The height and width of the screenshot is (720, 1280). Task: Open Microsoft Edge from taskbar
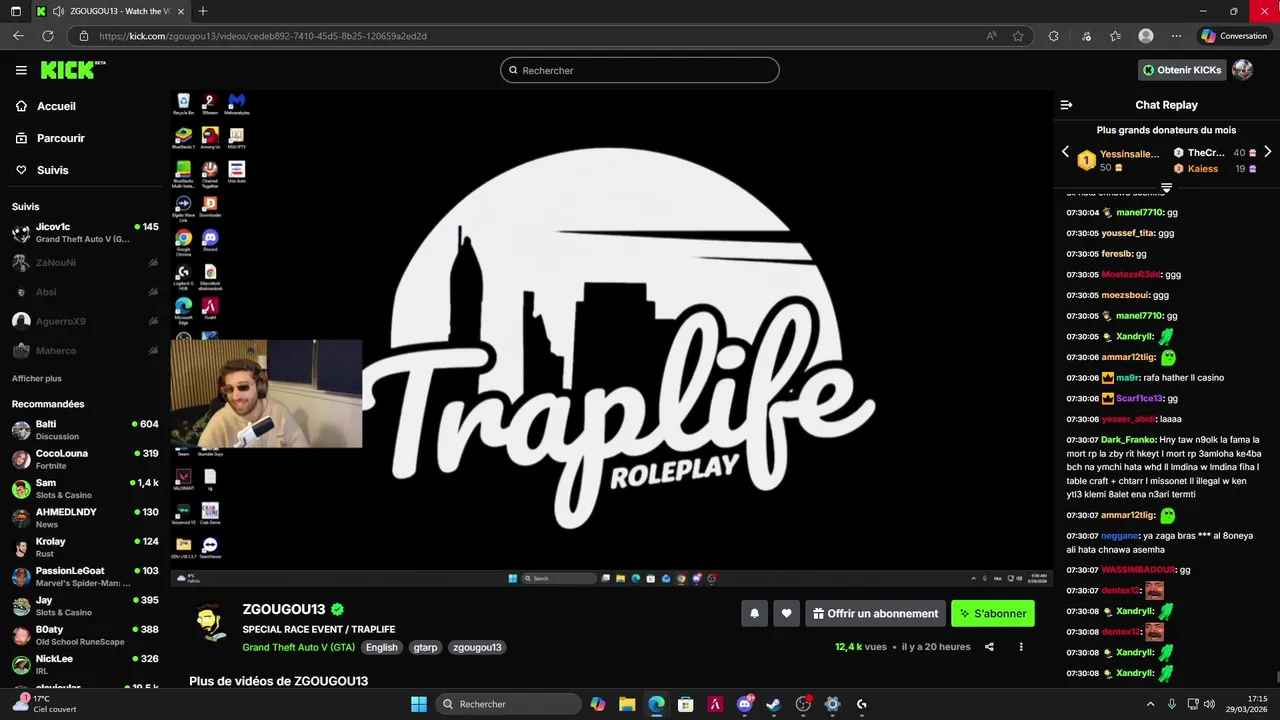tap(656, 704)
